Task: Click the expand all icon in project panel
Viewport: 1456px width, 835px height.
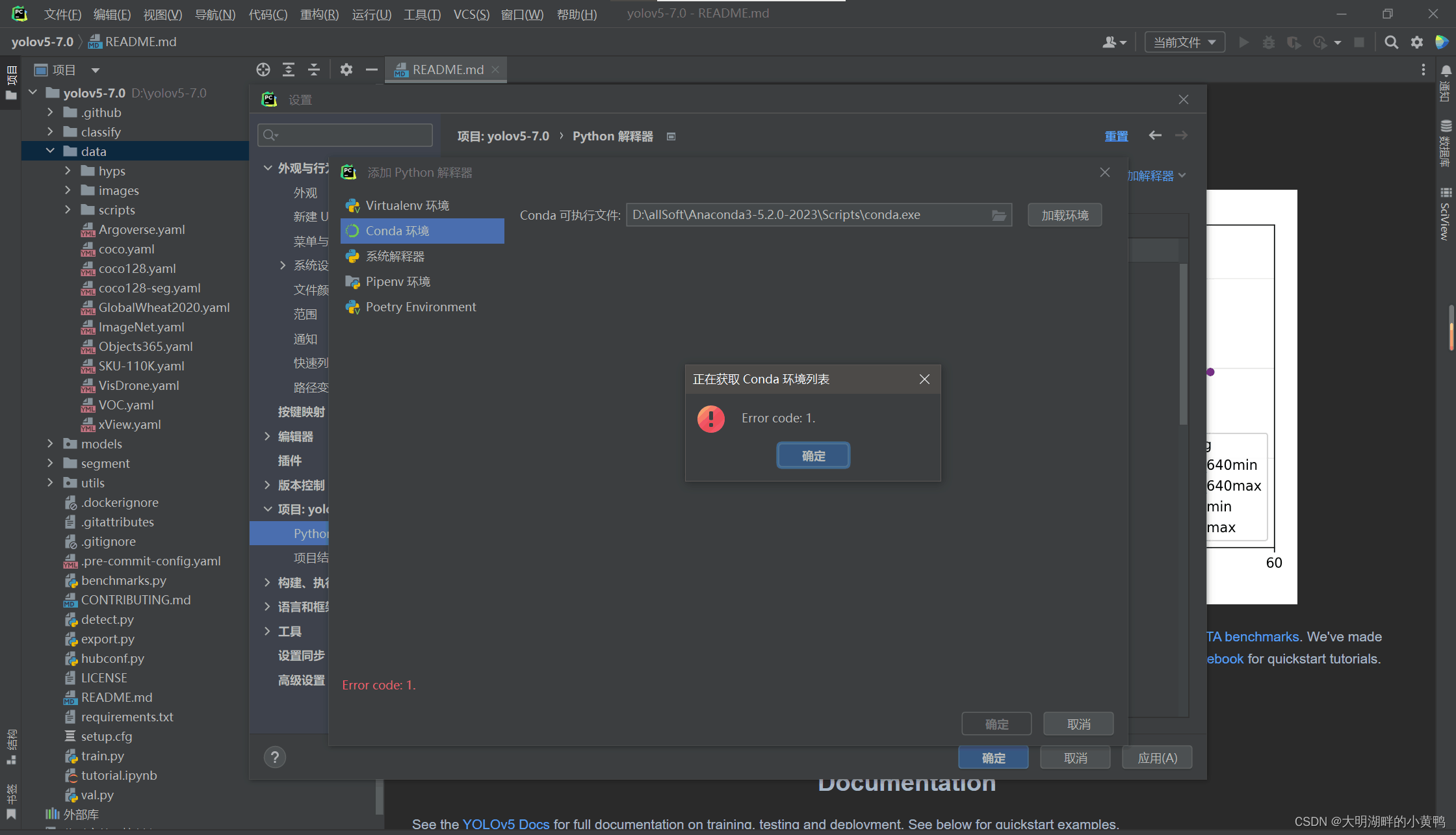Action: [289, 70]
